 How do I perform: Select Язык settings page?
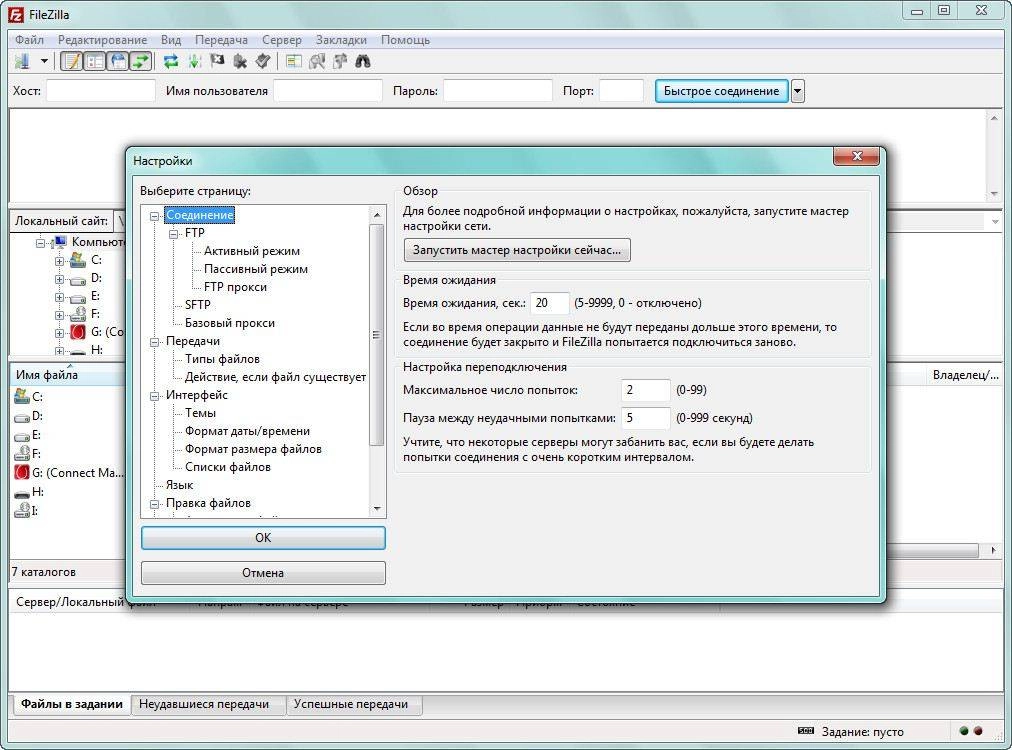pos(179,485)
